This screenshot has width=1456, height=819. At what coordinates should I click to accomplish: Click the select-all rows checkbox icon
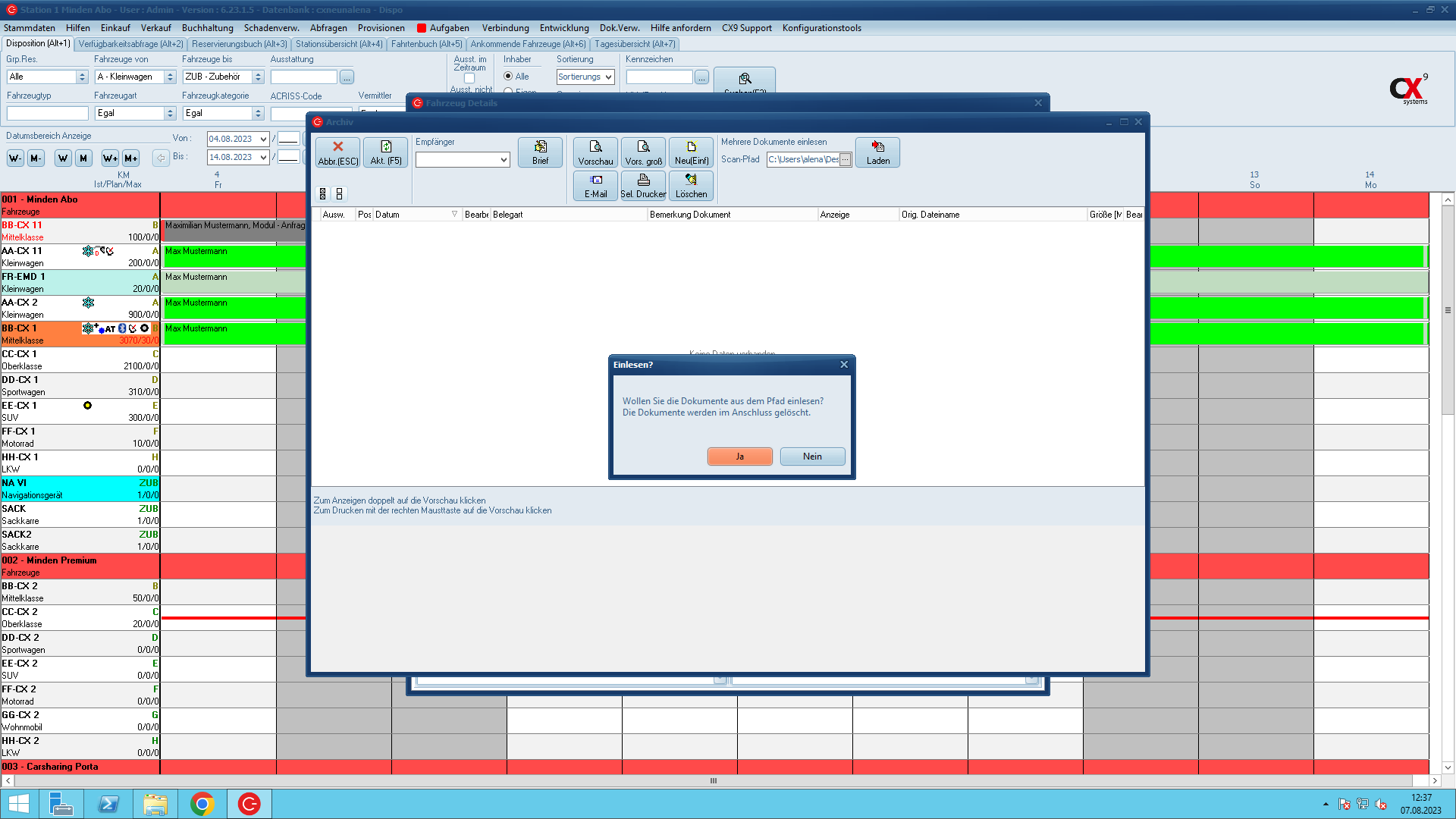[x=323, y=194]
